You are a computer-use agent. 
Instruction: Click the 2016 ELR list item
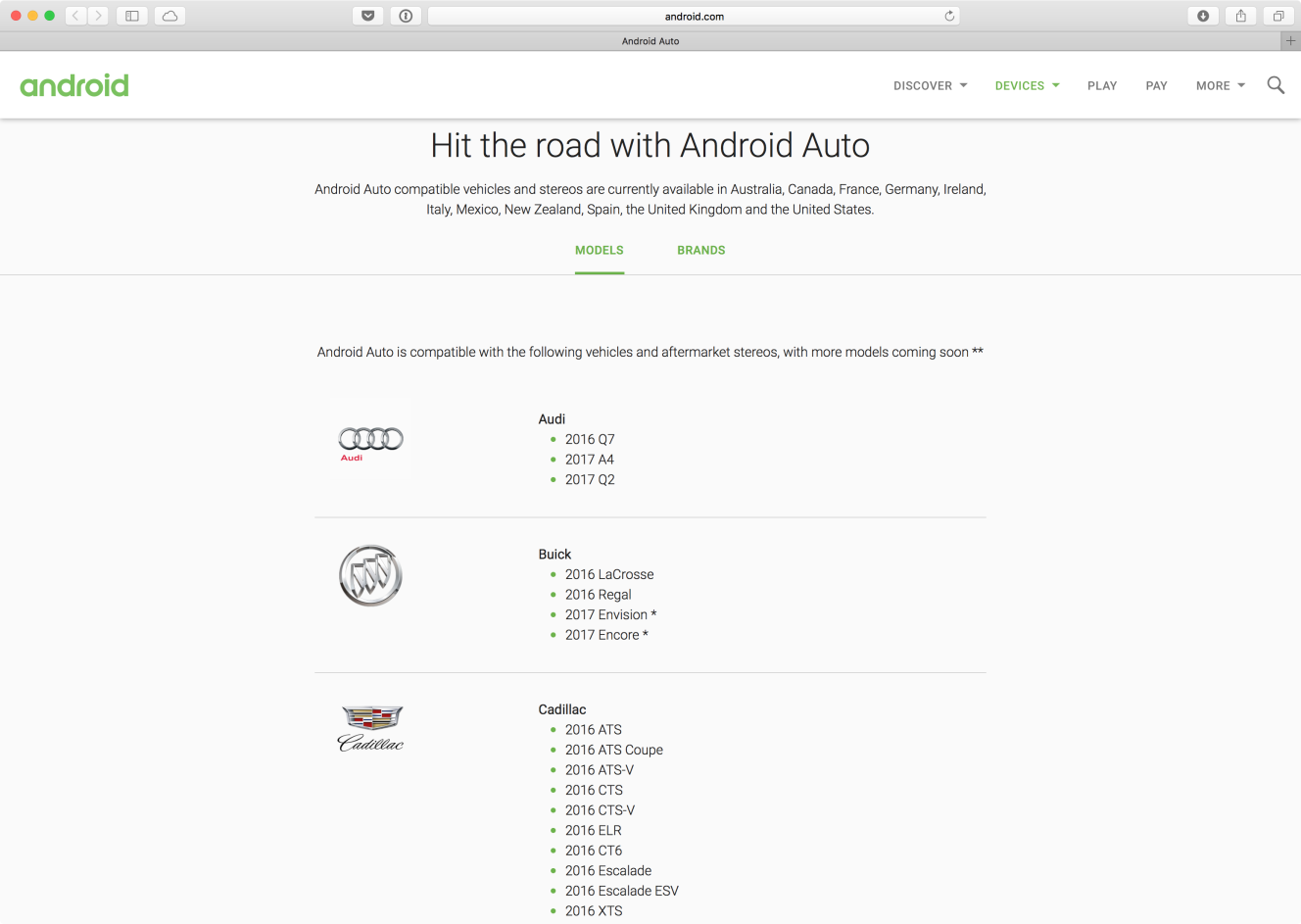tap(594, 830)
